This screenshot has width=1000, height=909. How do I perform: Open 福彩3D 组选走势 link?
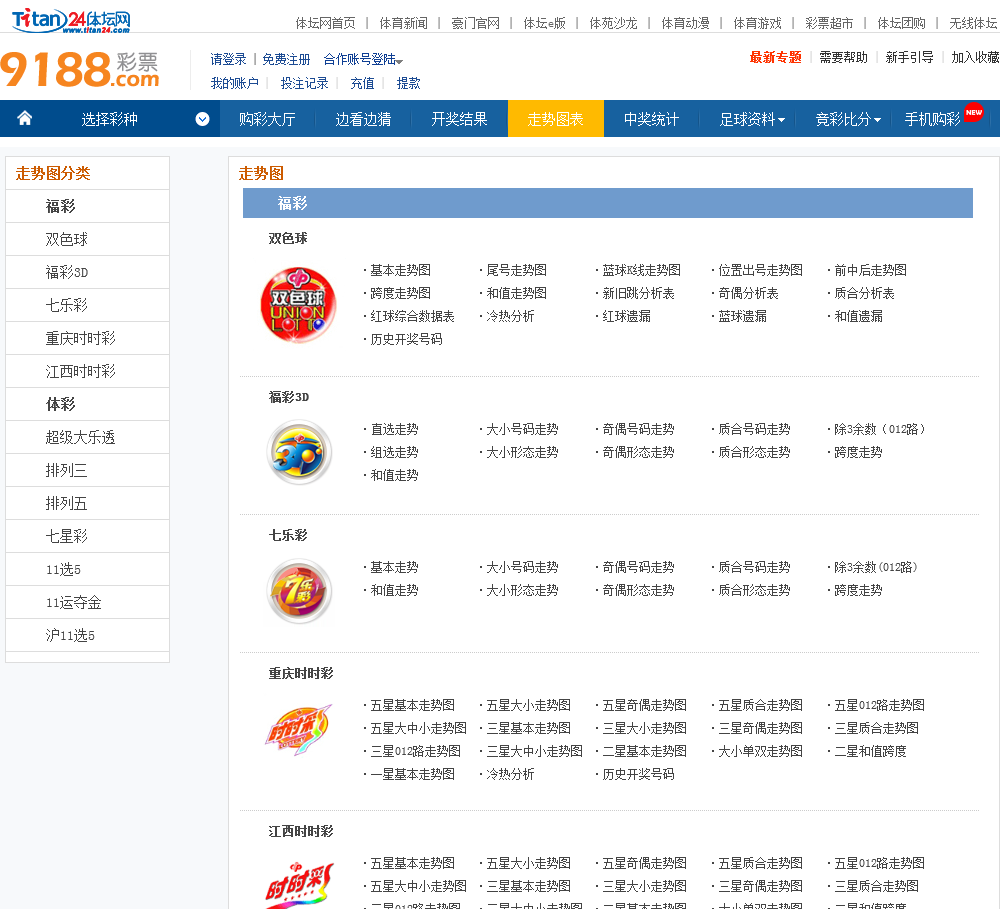tap(394, 452)
